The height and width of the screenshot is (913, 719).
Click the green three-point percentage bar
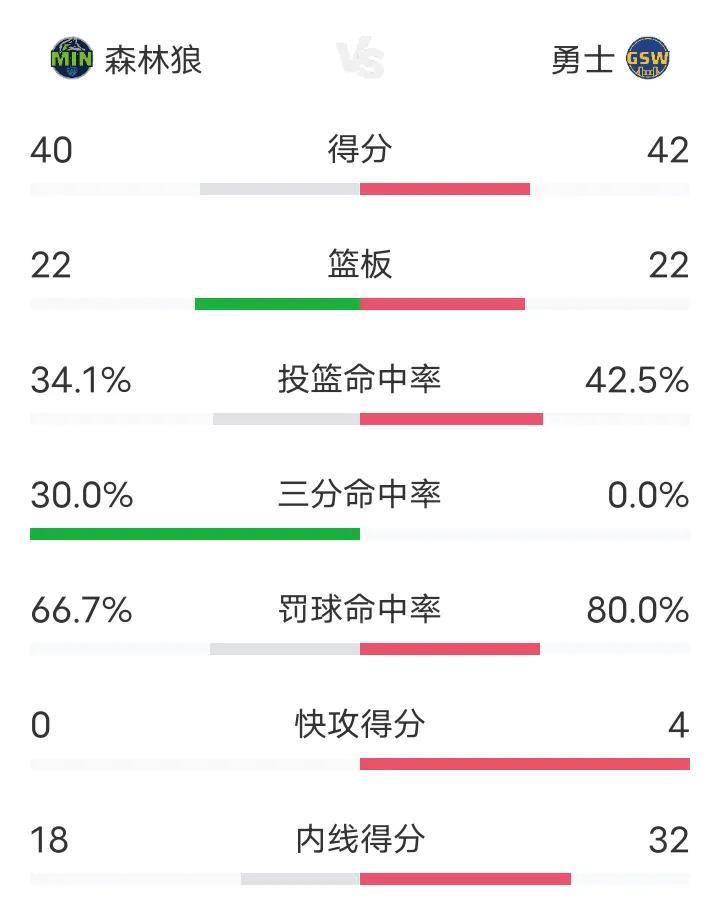195,534
